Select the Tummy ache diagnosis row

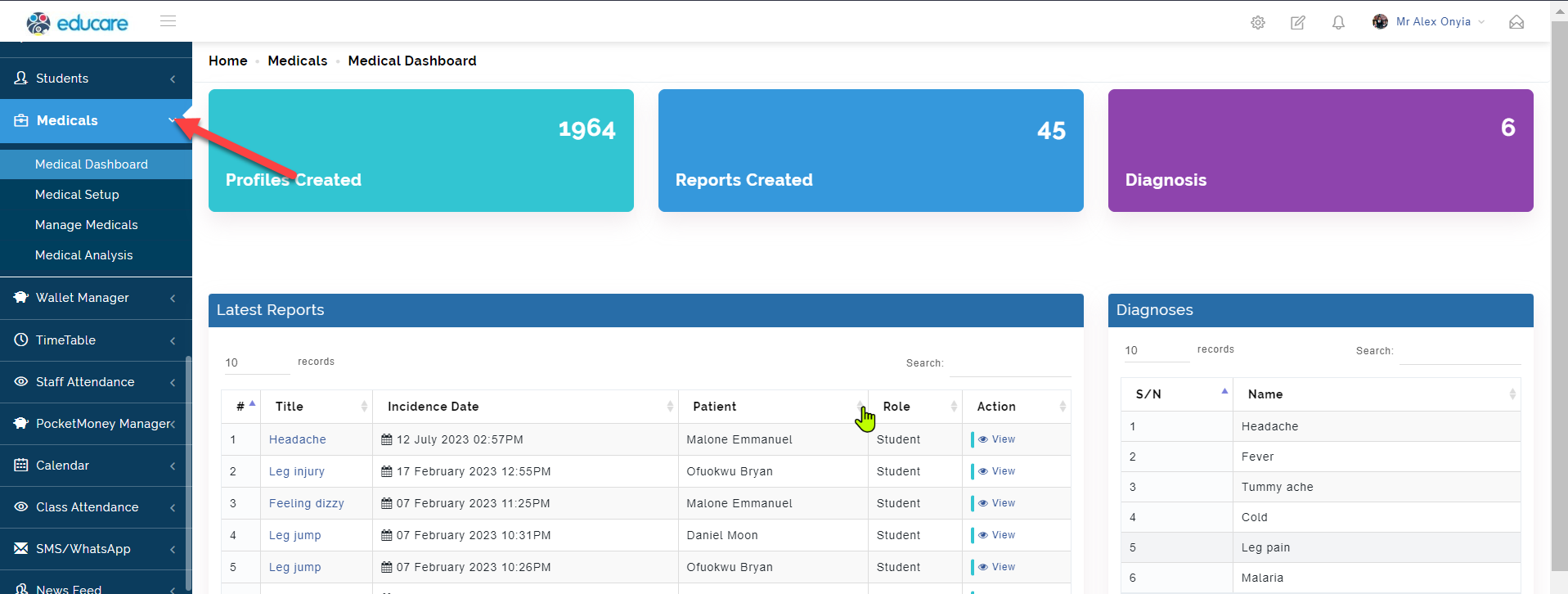pos(1321,487)
